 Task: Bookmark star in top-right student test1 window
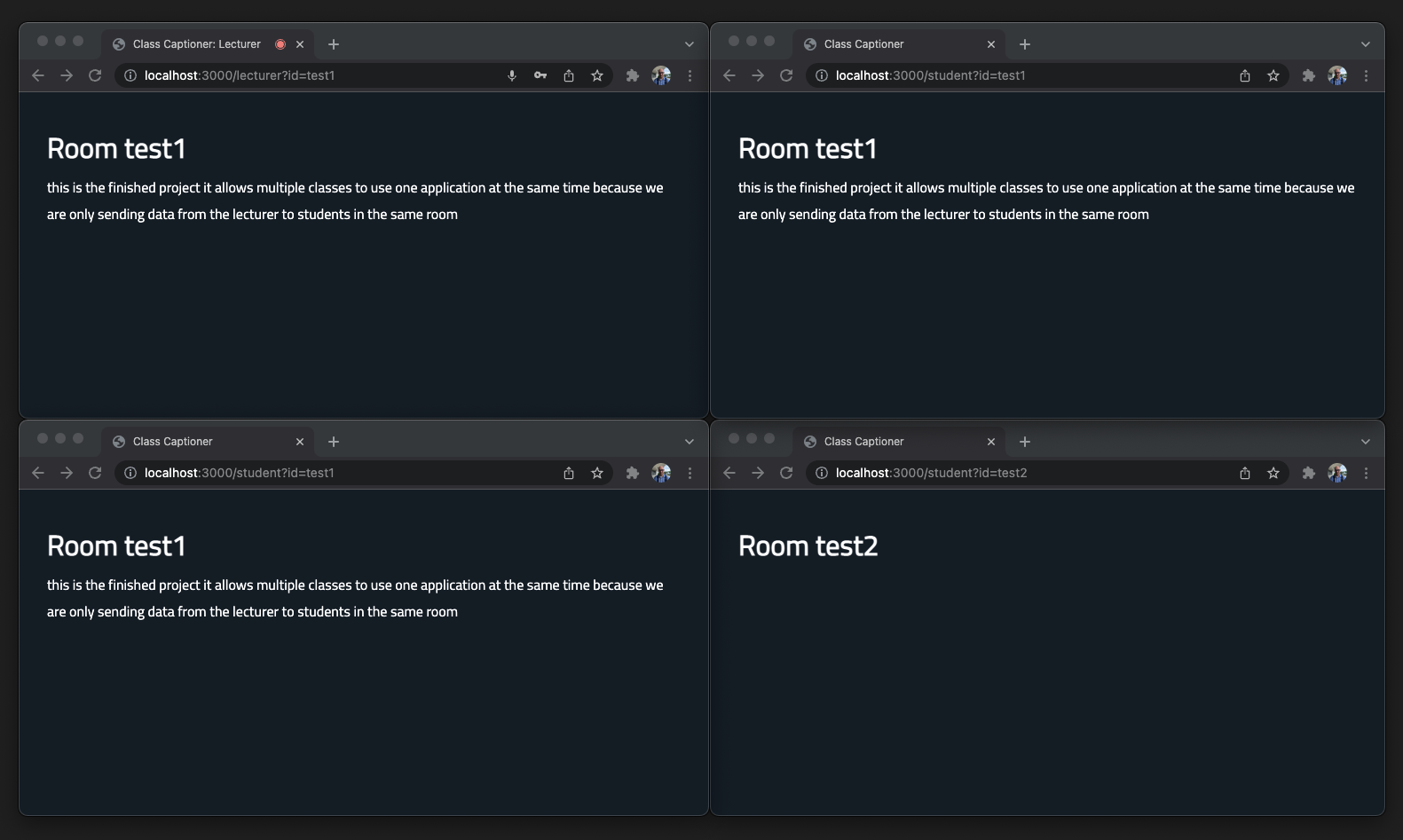pos(1273,75)
